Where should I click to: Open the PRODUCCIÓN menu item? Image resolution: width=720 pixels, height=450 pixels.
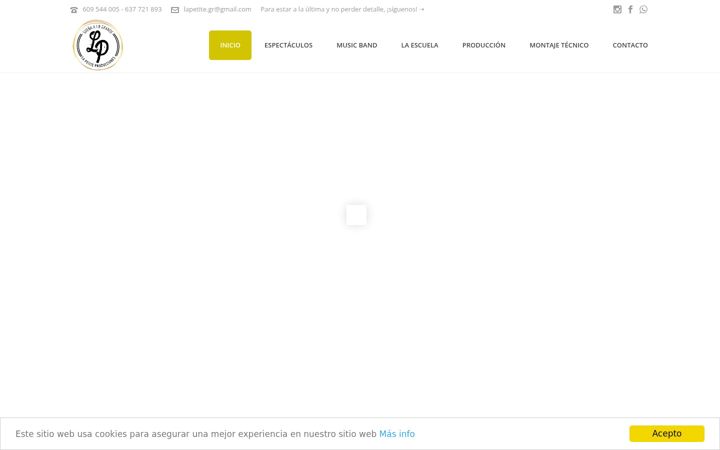pyautogui.click(x=484, y=45)
